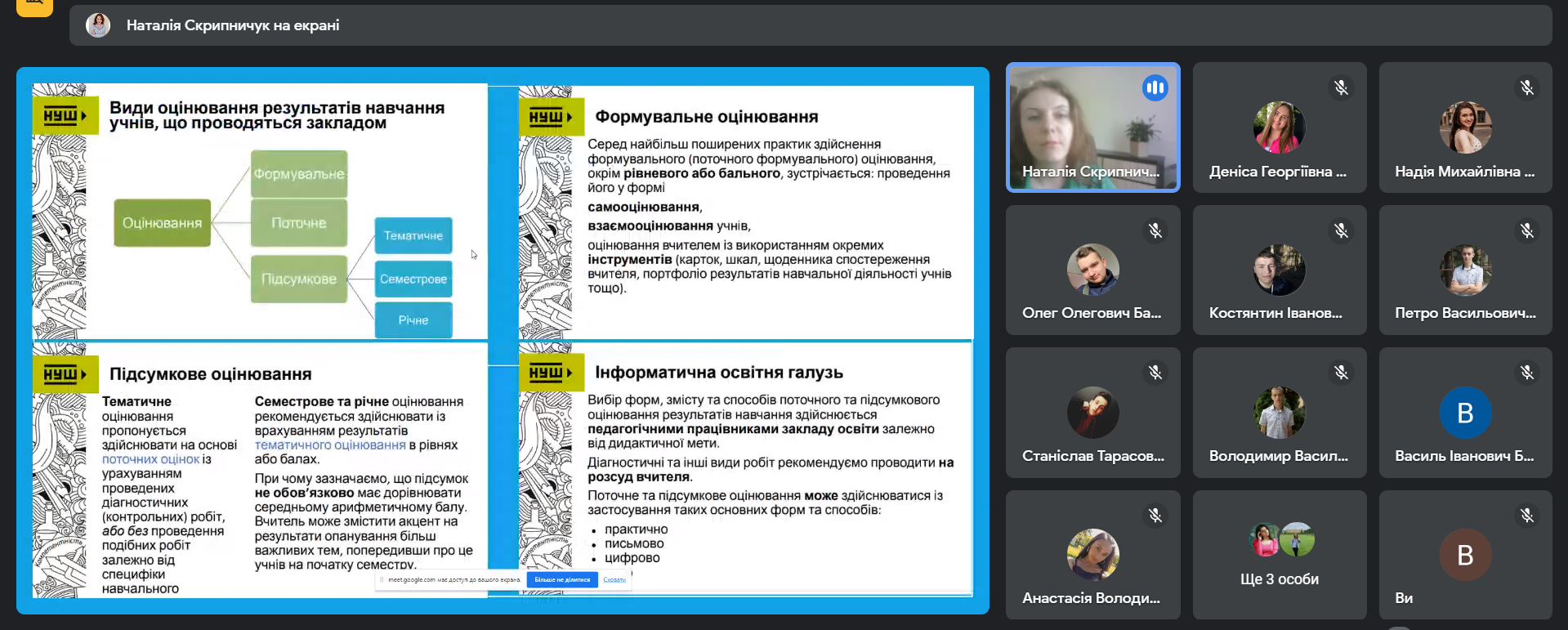Click the muted microphone icon on the Ви tile
Viewport: 1568px width, 630px height.
(x=1527, y=516)
